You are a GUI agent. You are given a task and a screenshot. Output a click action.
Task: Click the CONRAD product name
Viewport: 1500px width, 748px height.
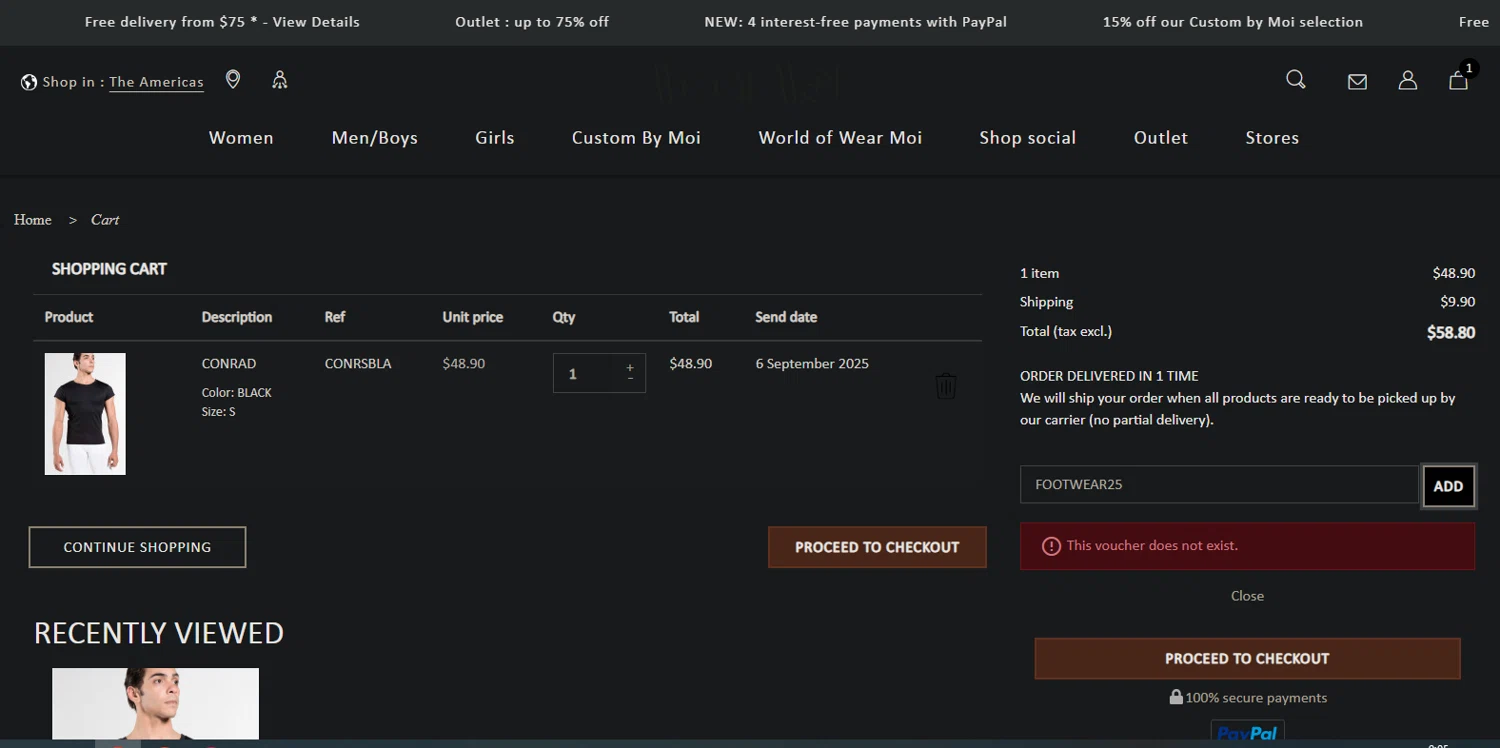(229, 364)
